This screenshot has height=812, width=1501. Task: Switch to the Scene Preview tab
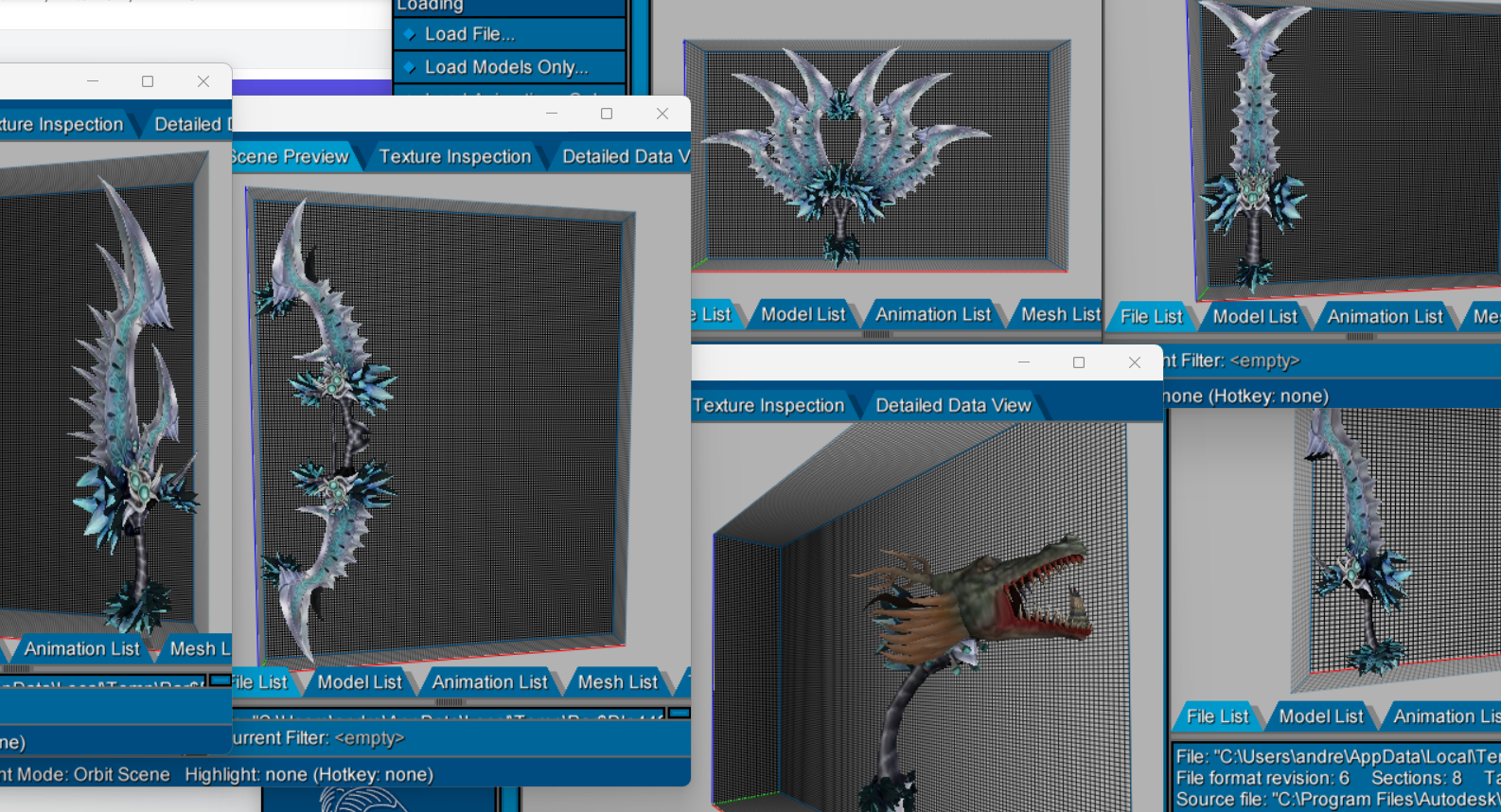(x=291, y=157)
